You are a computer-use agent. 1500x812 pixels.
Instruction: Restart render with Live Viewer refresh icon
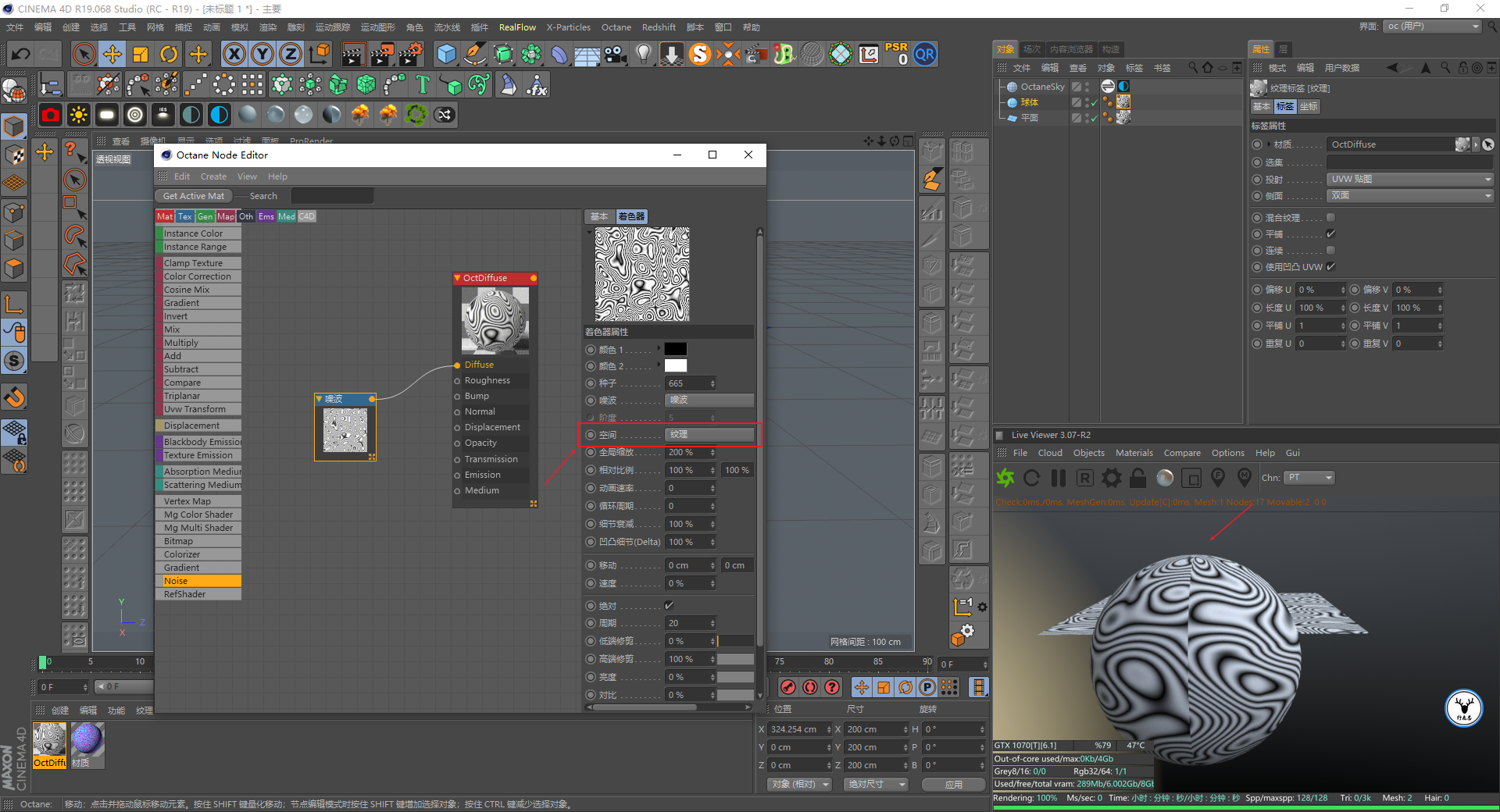coord(1032,478)
